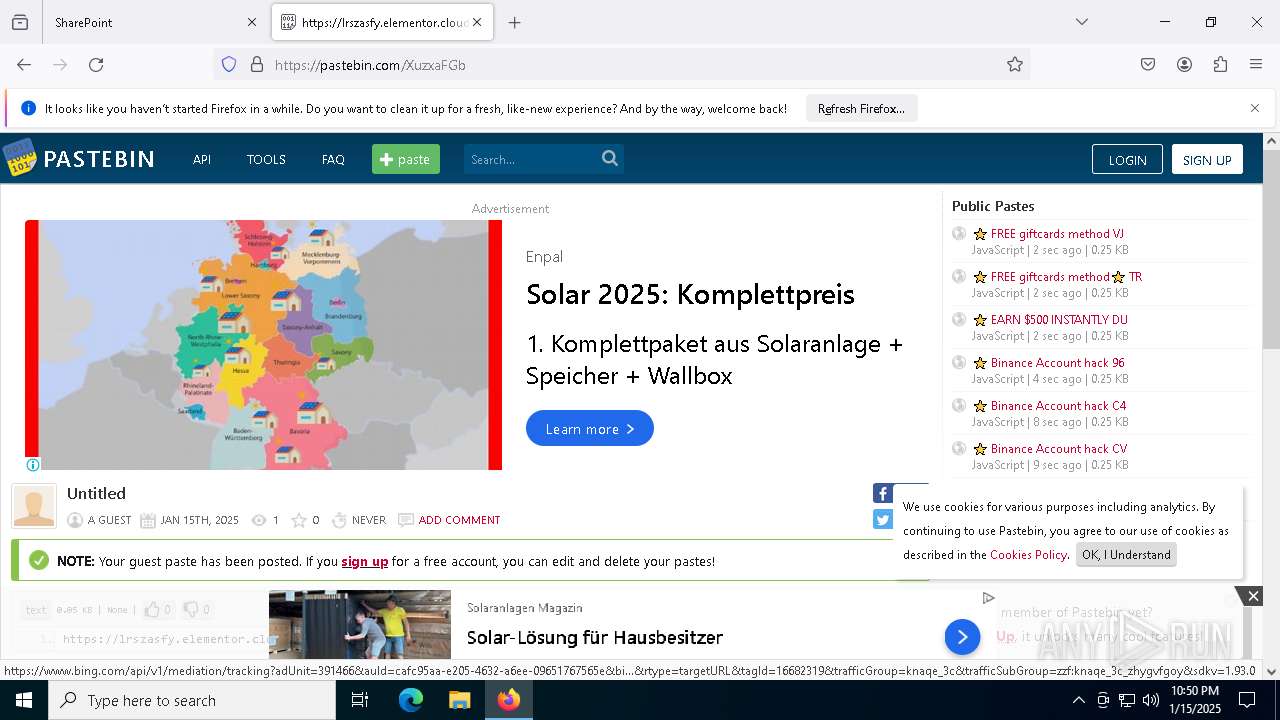This screenshot has width=1280, height=720.
Task: Click the taskbar clock 10:50 PM
Action: point(1194,700)
